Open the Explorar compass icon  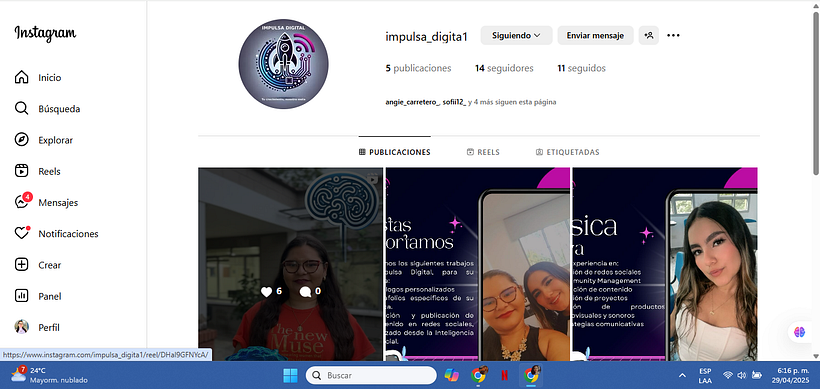point(21,140)
